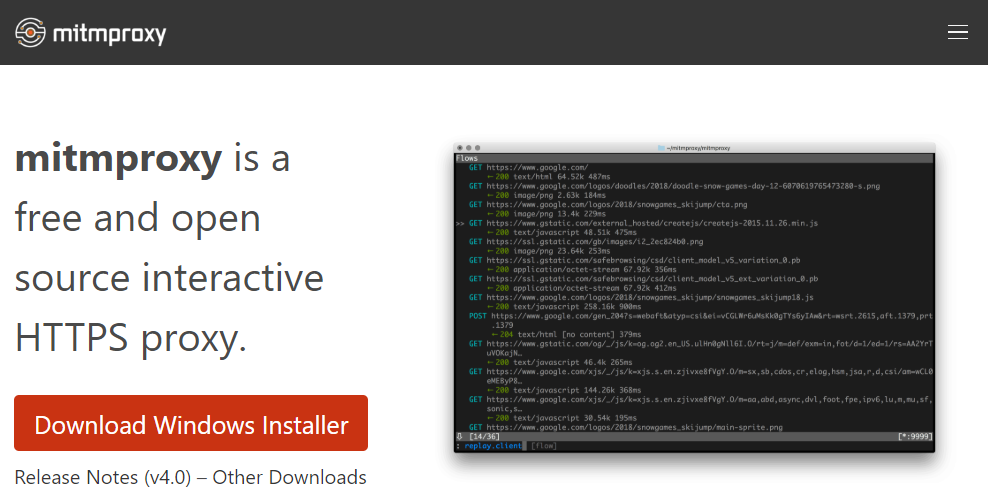Open the Release Notes (v4.0) link

click(103, 477)
